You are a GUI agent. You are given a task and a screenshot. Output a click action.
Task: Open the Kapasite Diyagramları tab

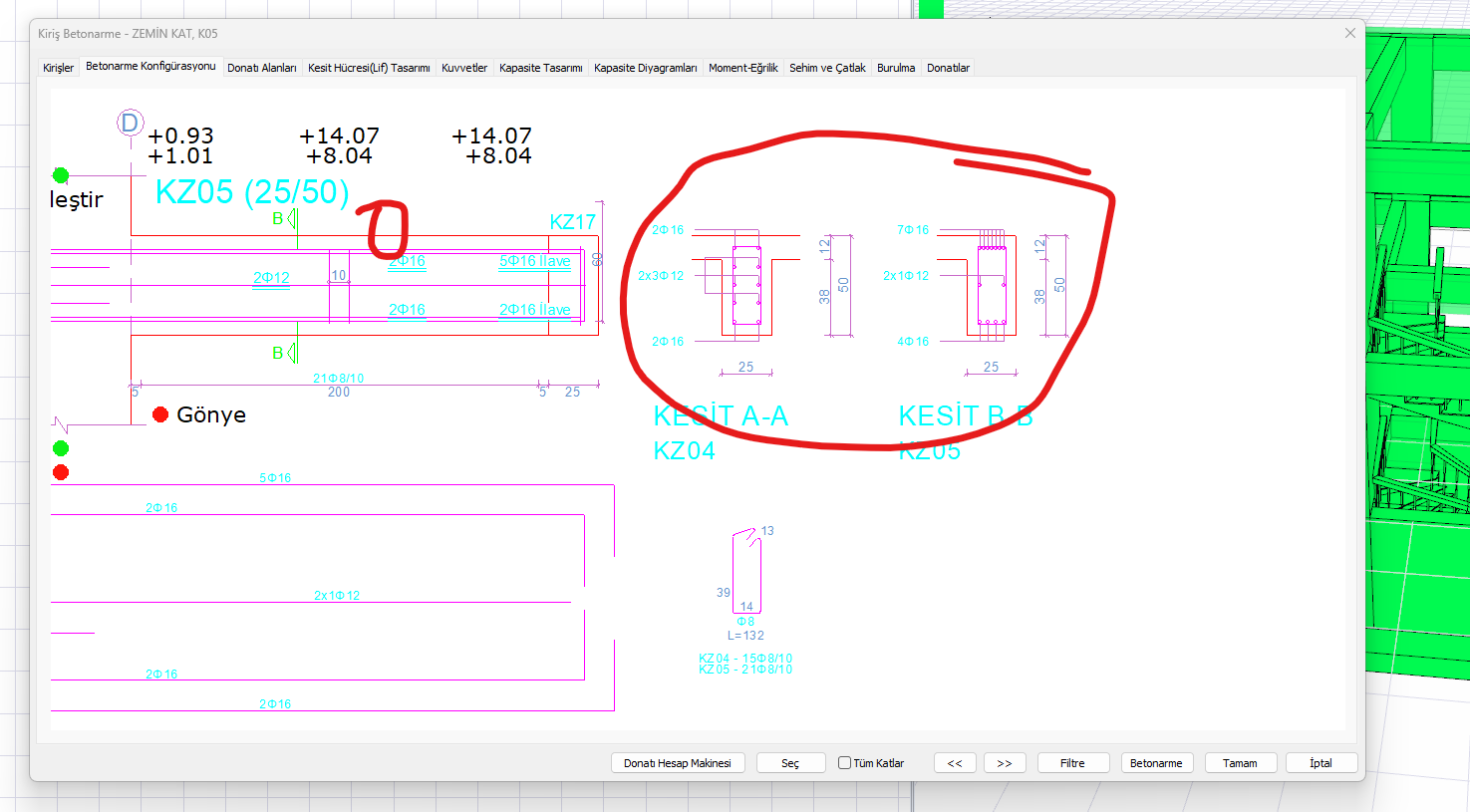(645, 68)
